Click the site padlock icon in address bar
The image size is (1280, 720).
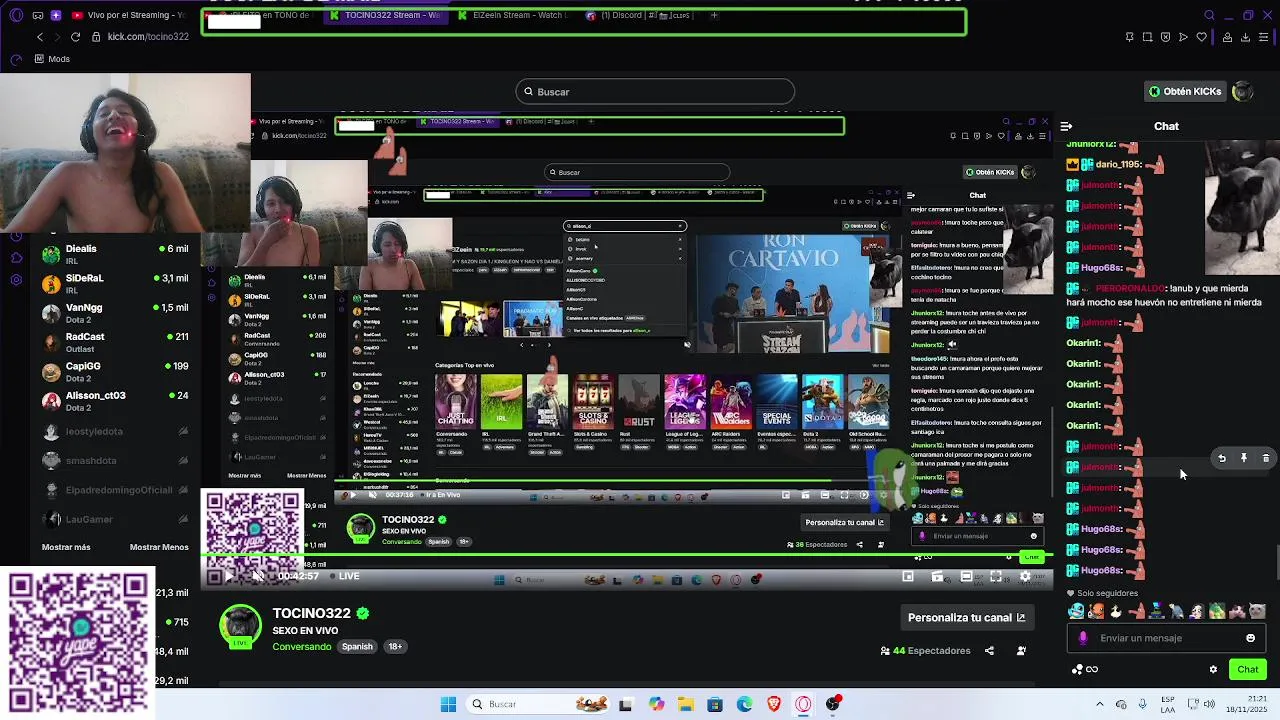tap(96, 37)
